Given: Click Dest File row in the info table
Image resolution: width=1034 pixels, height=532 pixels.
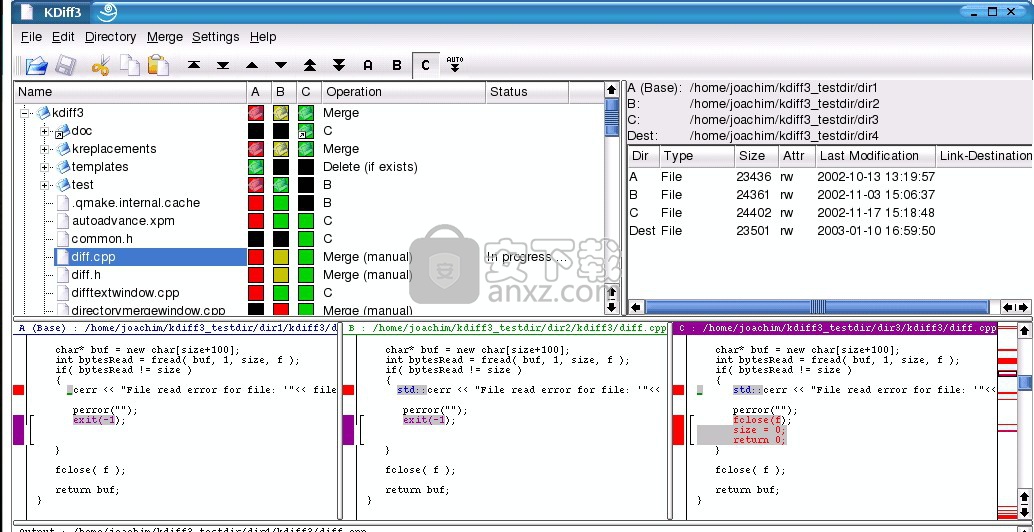Looking at the screenshot, I should tap(782, 231).
